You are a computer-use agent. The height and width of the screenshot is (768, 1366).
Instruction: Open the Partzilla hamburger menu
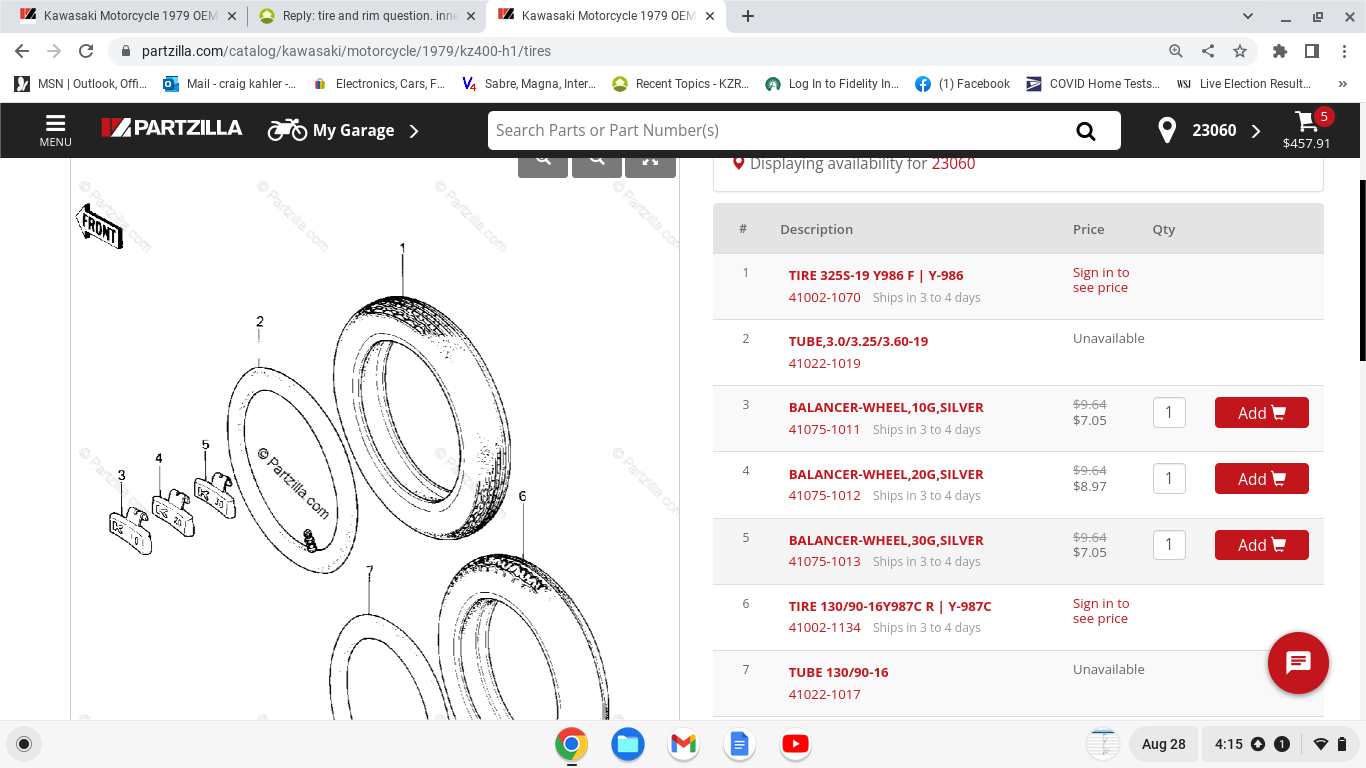(55, 130)
